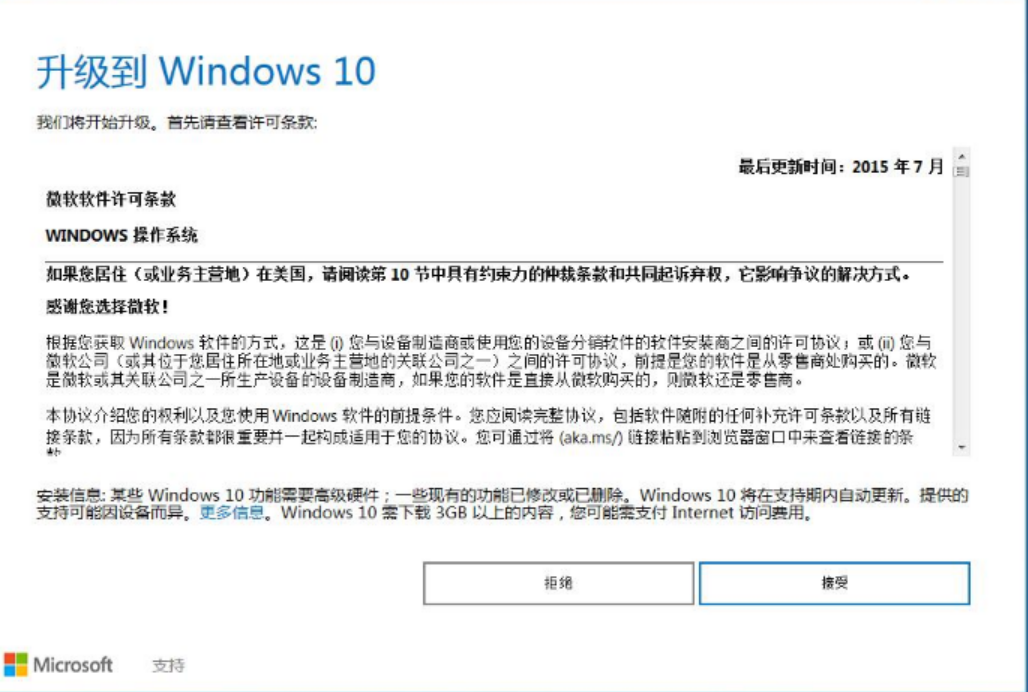1028x692 pixels.
Task: Click the 我们将开始升级 subtitle line
Action: [177, 123]
